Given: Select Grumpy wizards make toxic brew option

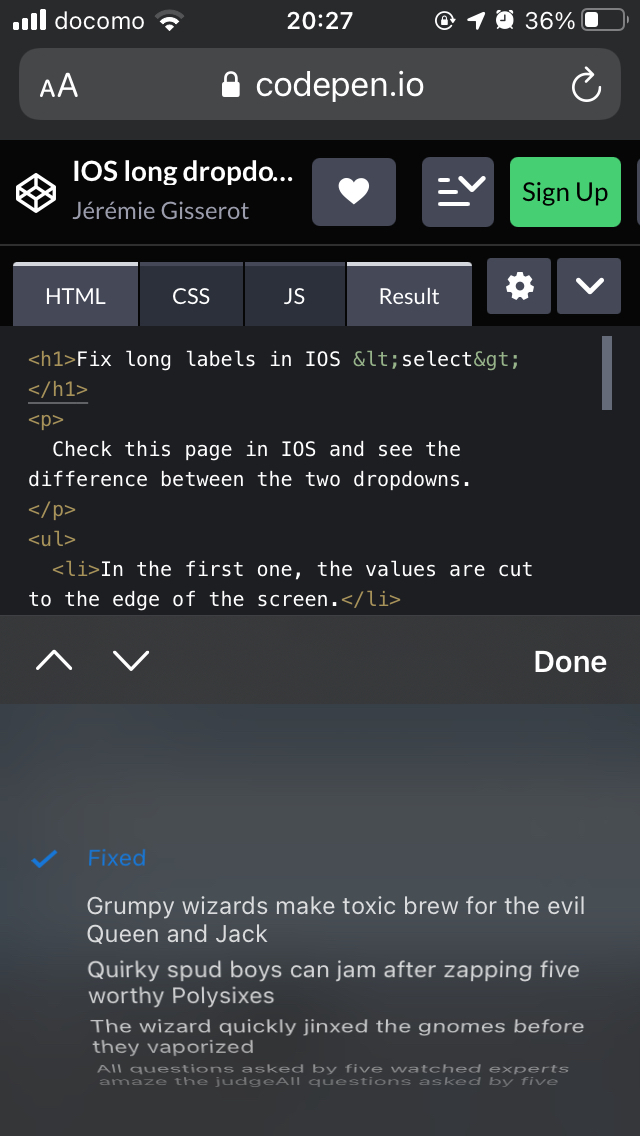Looking at the screenshot, I should coord(336,919).
